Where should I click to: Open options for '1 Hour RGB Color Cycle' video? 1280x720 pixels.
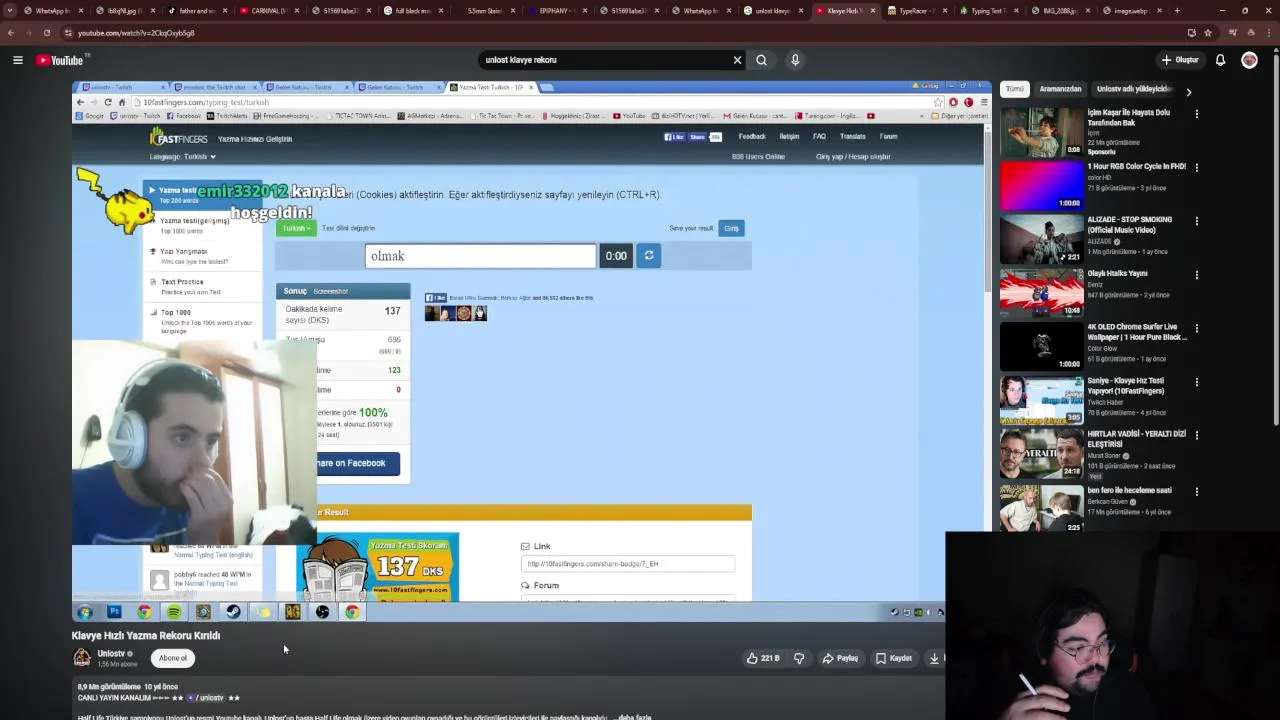click(1196, 167)
